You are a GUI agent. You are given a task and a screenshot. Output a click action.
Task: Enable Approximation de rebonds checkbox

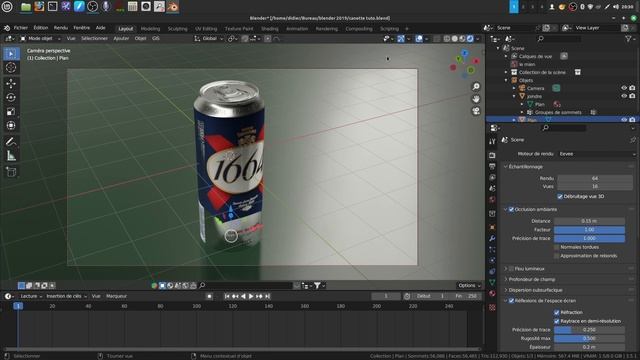coord(556,256)
